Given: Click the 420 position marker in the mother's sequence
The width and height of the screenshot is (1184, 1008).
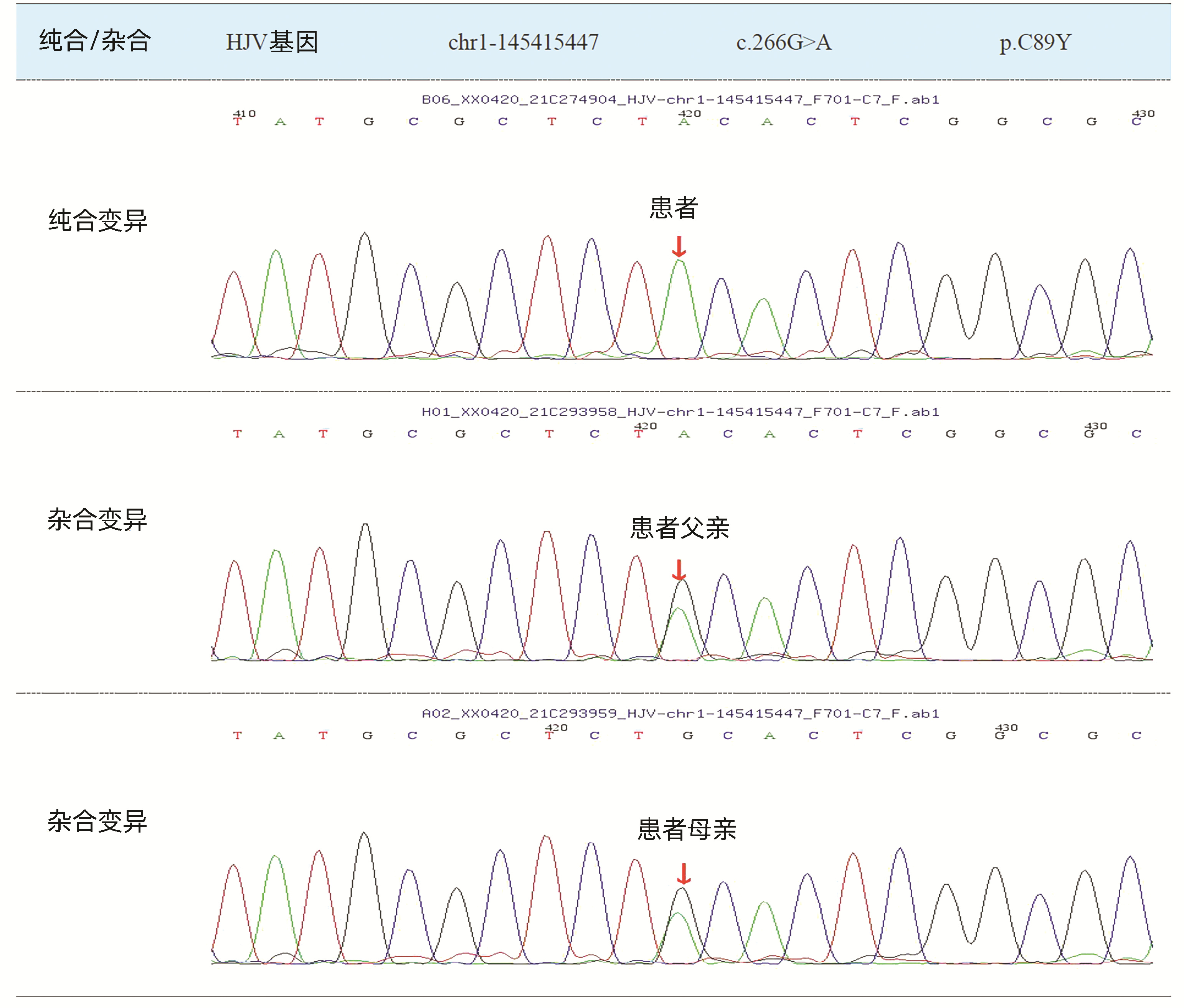Looking at the screenshot, I should point(556,728).
